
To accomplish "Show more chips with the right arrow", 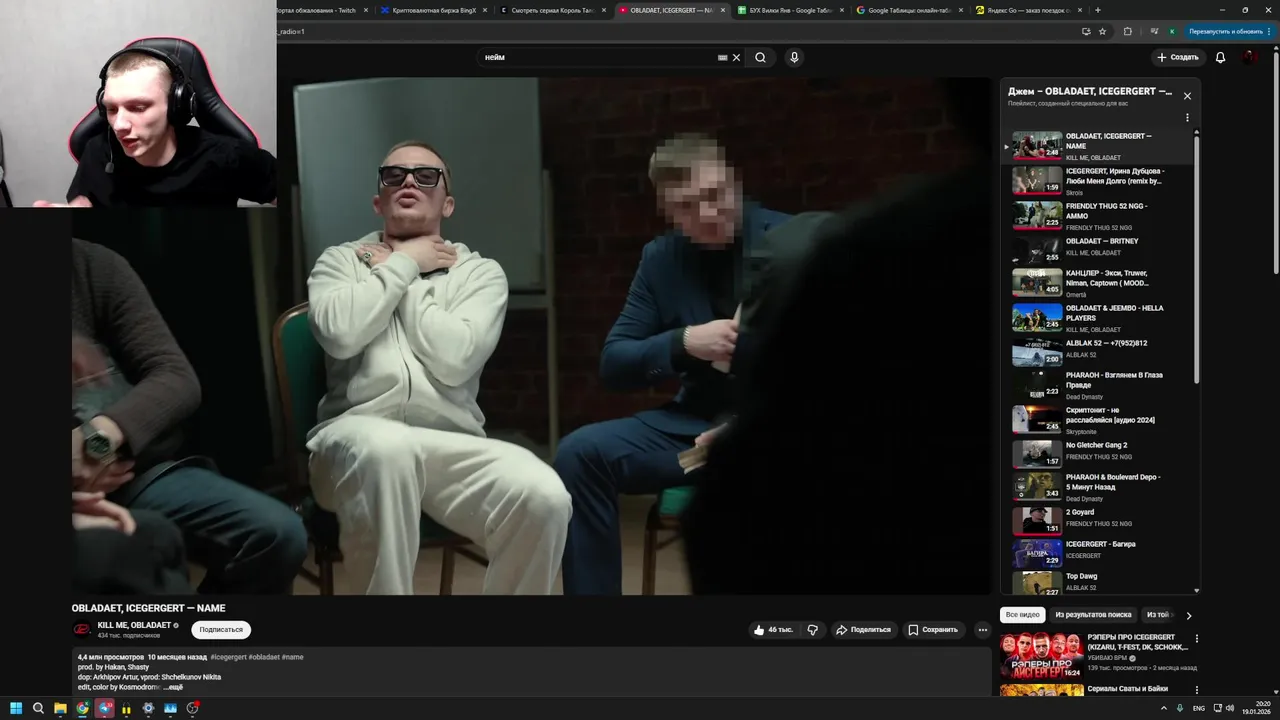I will (x=1188, y=615).
